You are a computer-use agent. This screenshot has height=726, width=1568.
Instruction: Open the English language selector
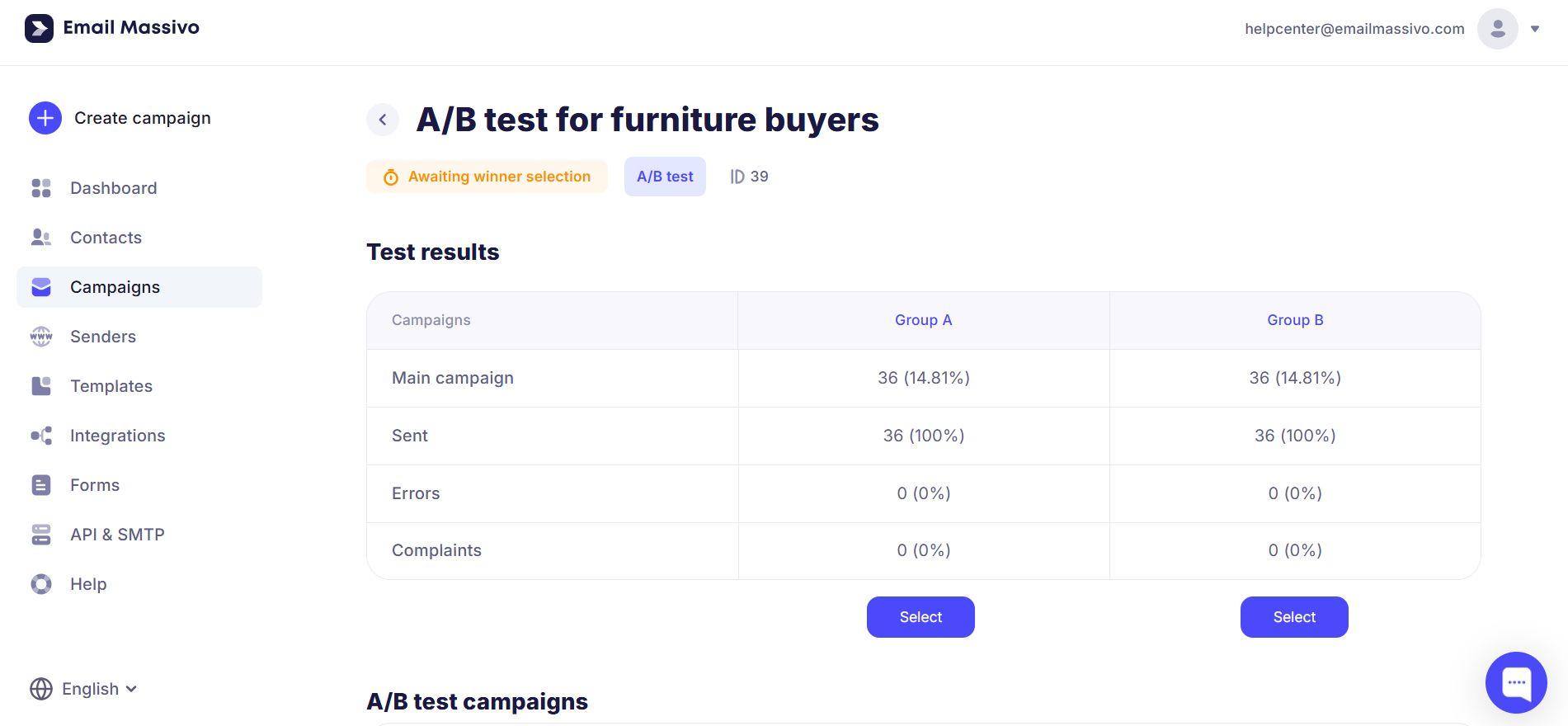[x=83, y=689]
